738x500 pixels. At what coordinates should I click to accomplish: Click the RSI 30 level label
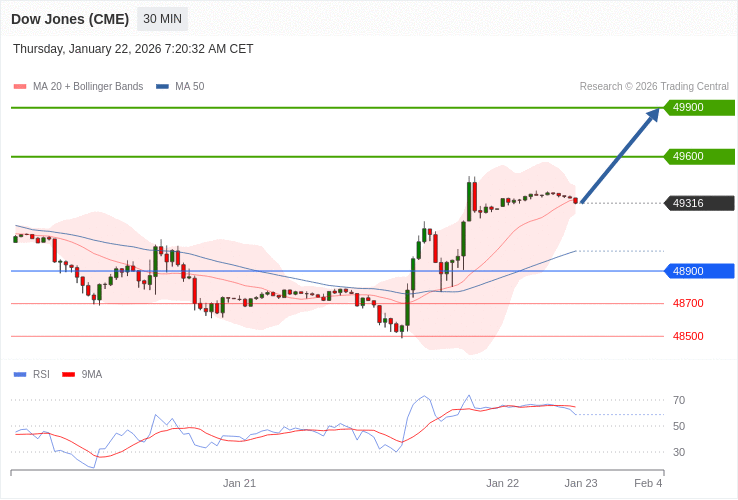pyautogui.click(x=679, y=452)
